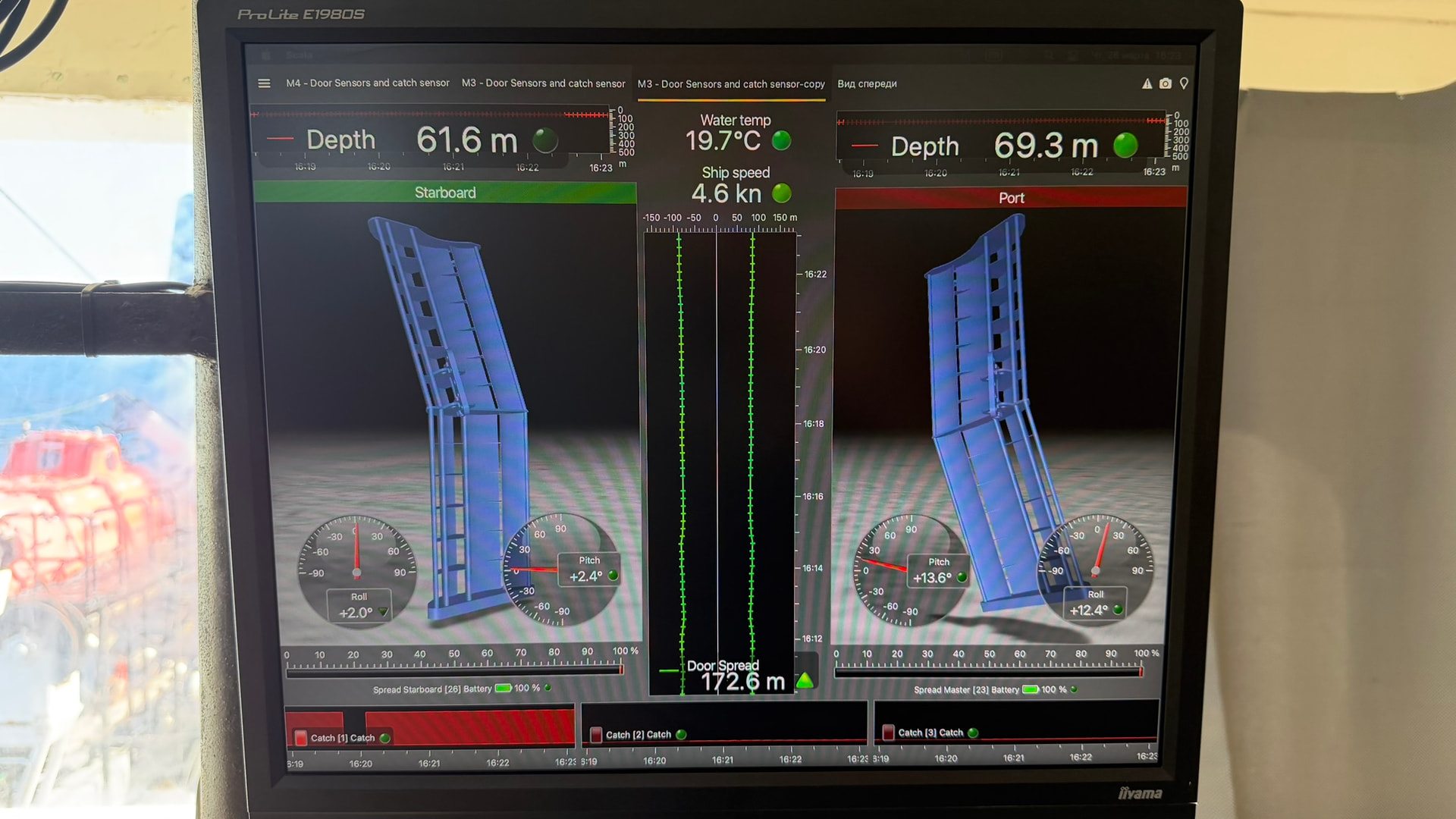Toggle the Catch [2] indicator box
The width and height of the screenshot is (1456, 819).
[596, 734]
